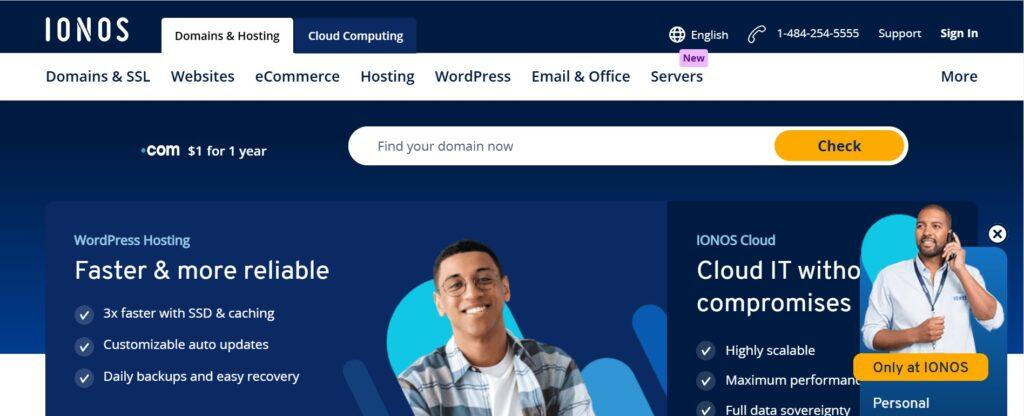Screen dimensions: 1024x416
Task: Click the checkmark beside Daily backups
Action: (84, 377)
